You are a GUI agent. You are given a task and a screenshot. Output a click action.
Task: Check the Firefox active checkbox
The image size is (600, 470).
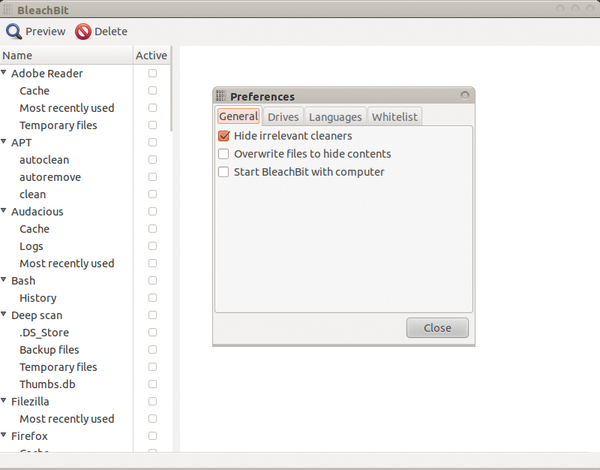pyautogui.click(x=152, y=436)
